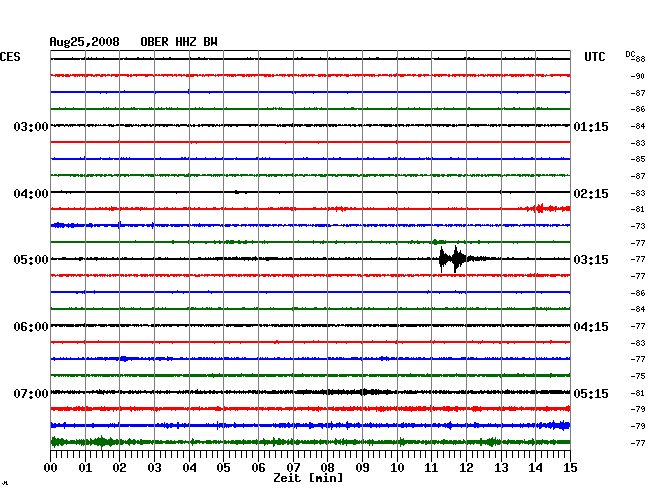Click the 09 minute axis tick label
The image size is (650, 494).
362,468
